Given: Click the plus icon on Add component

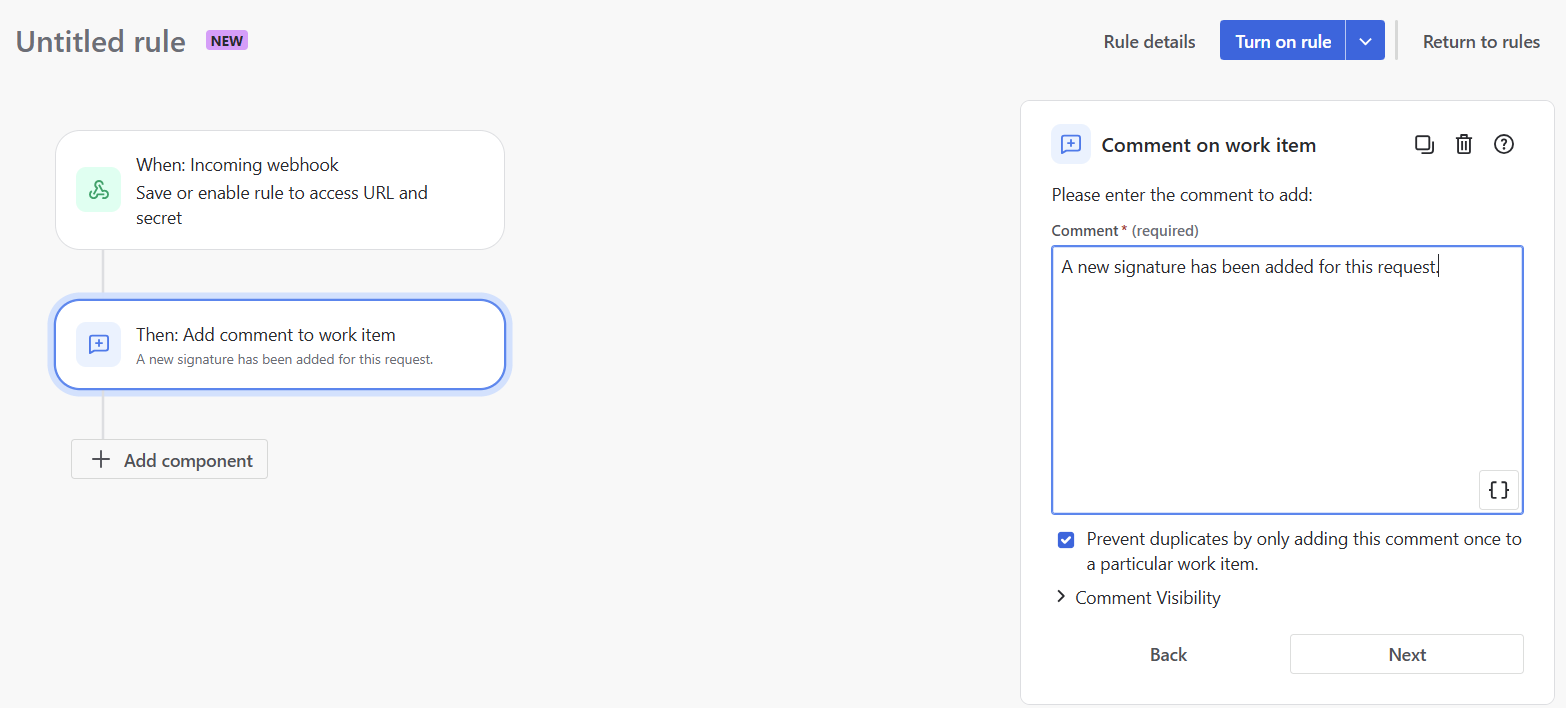Looking at the screenshot, I should point(100,460).
